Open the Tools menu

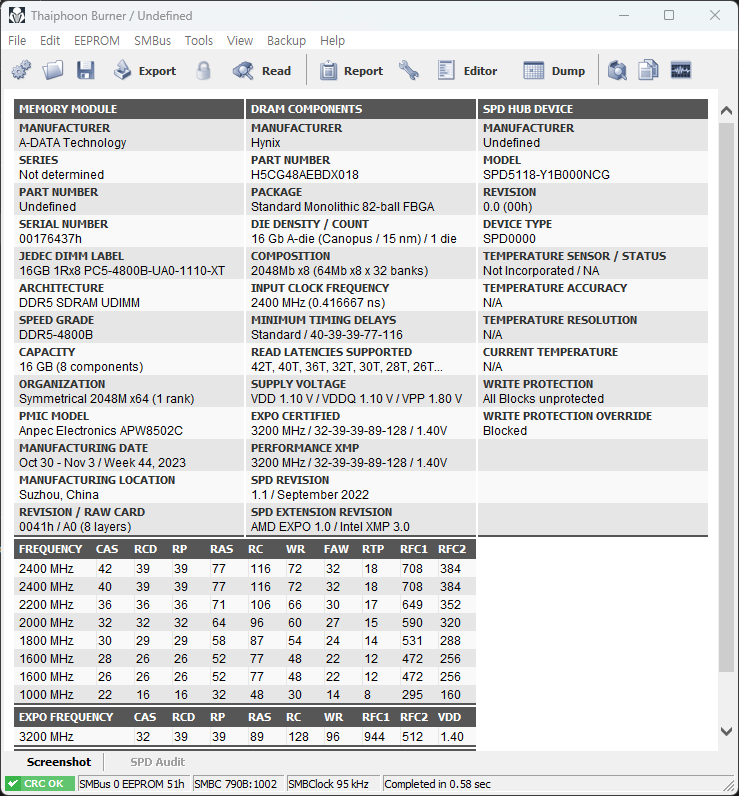click(x=199, y=41)
